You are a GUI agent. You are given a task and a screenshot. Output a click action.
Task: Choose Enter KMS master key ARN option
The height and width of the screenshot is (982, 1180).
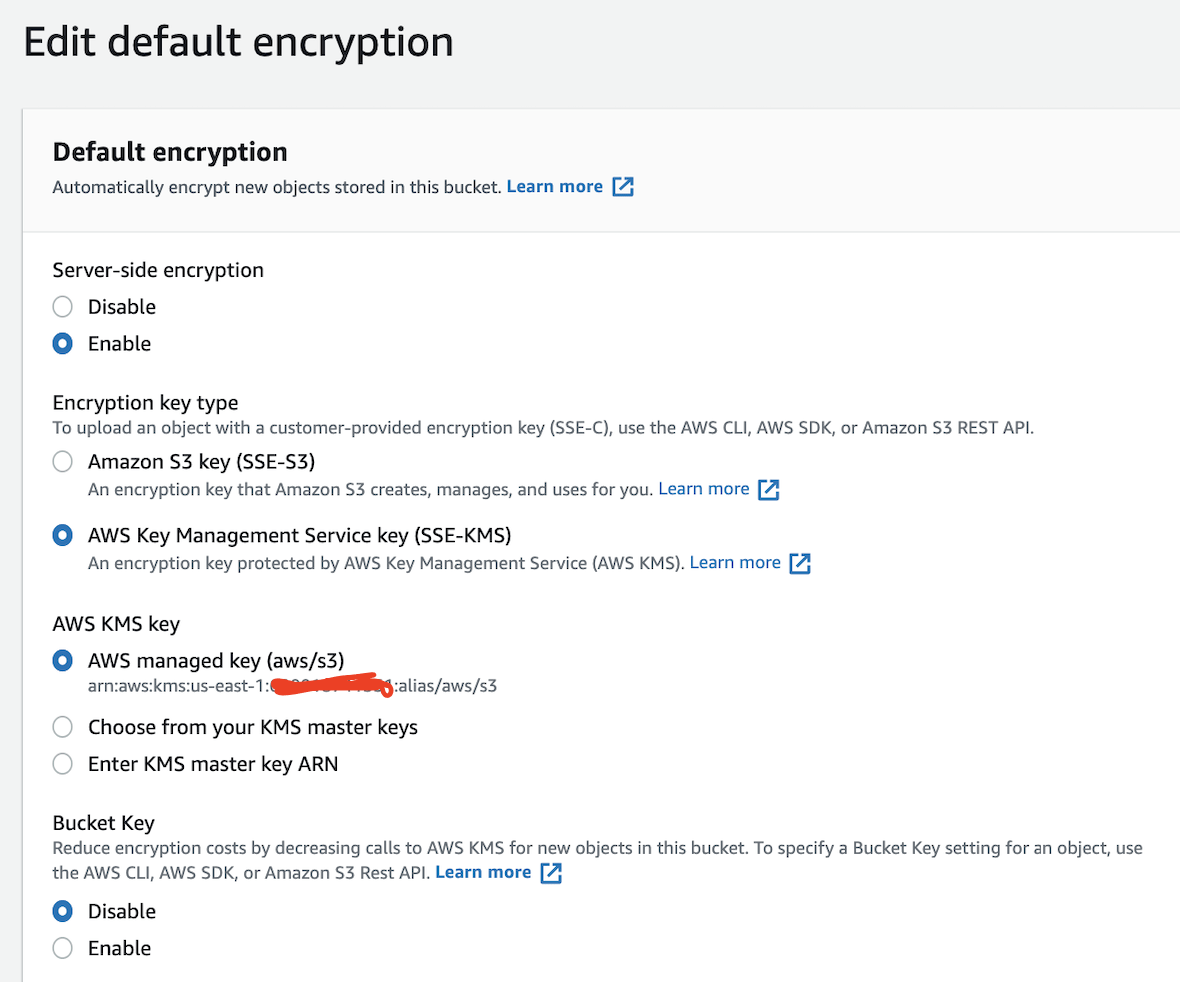coord(63,764)
